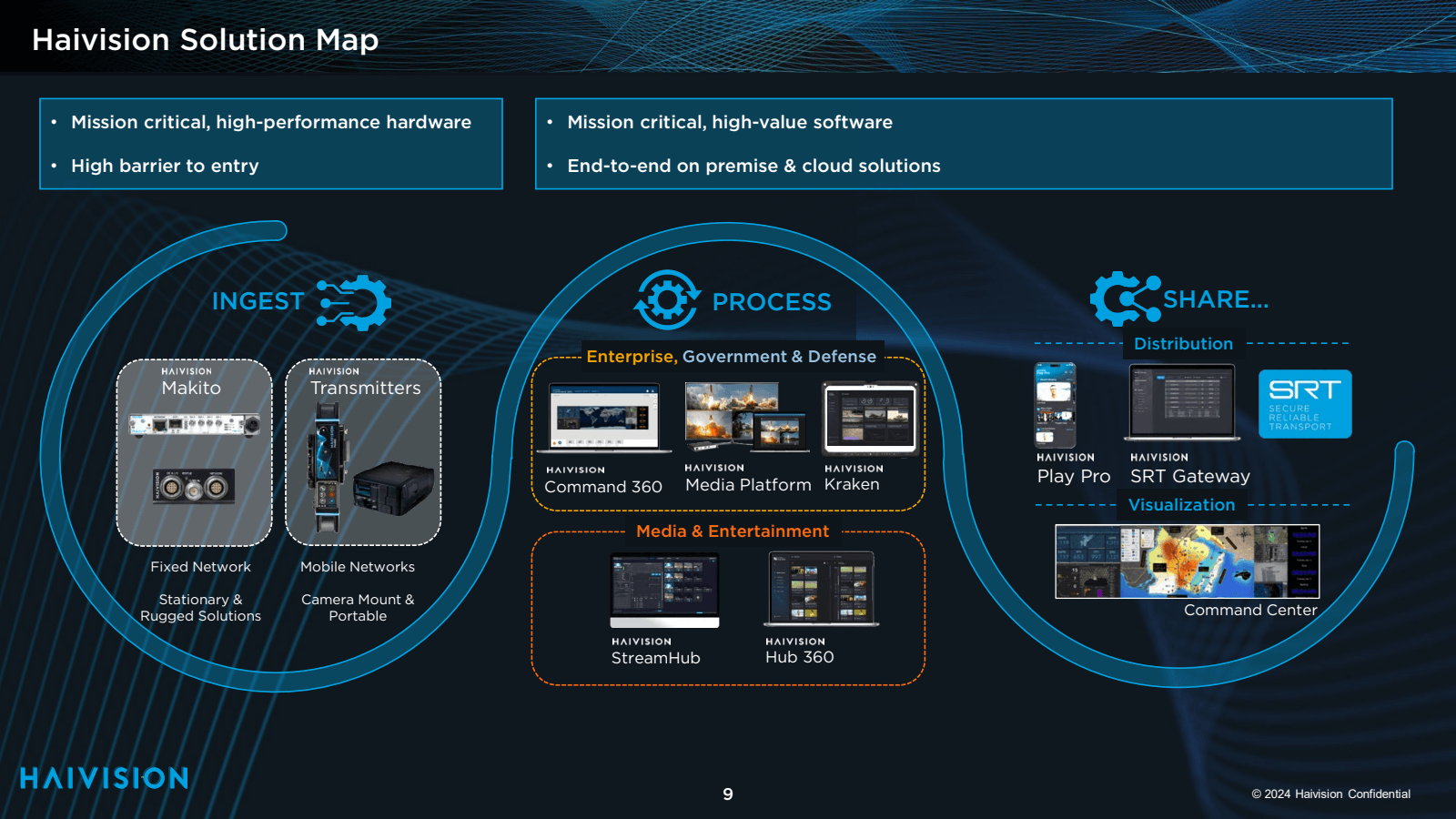Click the PROCESS circular gear icon

(x=667, y=299)
